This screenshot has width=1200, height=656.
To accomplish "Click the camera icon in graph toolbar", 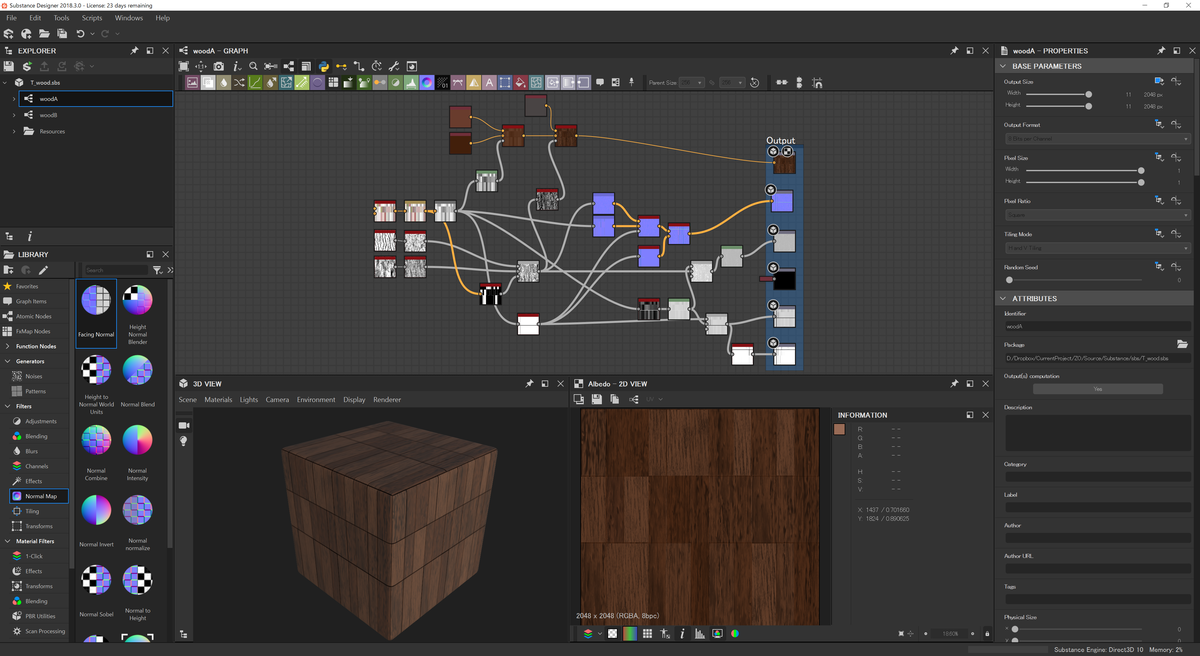I will click(x=218, y=66).
